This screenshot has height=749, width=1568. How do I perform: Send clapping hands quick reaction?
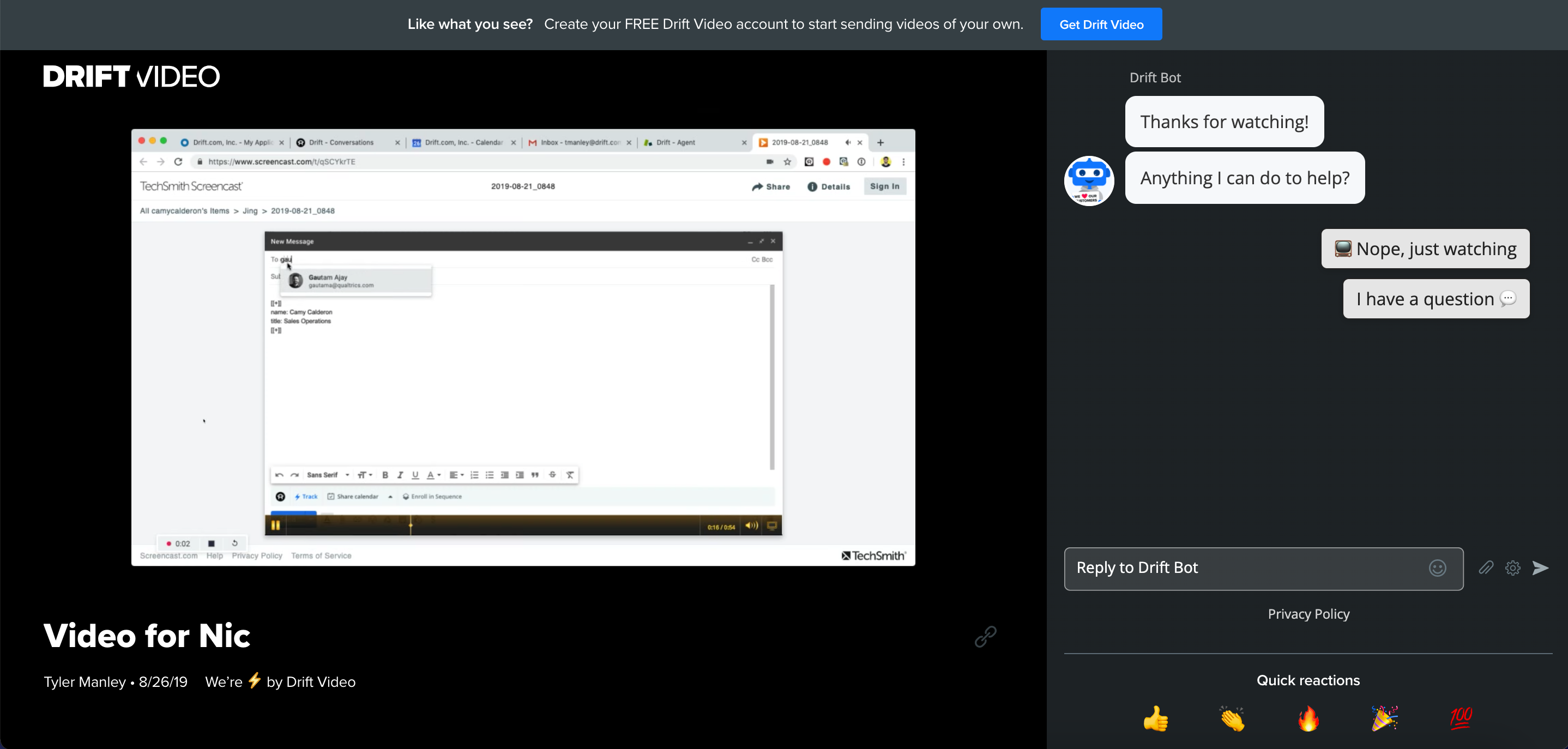(x=1232, y=718)
